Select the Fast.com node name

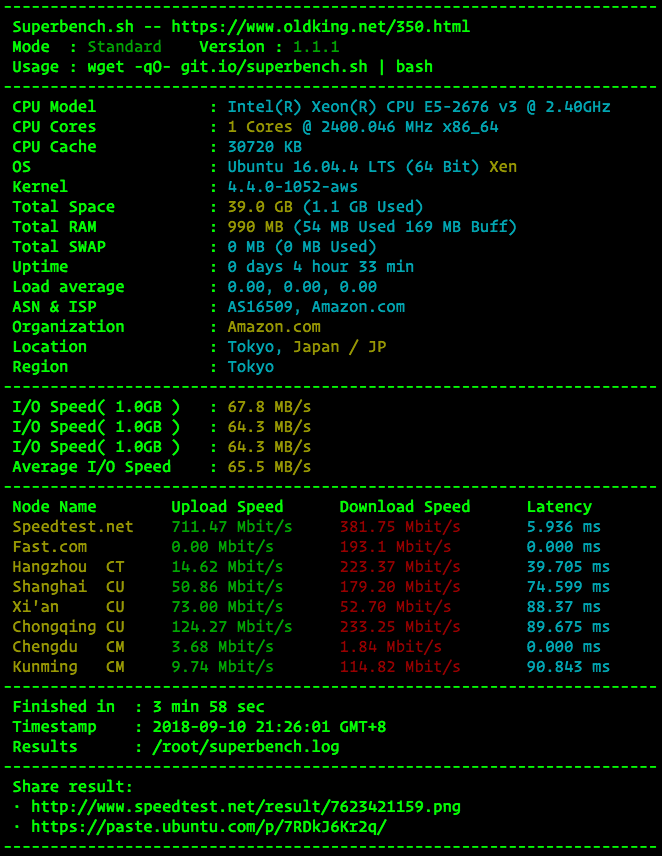(50, 546)
